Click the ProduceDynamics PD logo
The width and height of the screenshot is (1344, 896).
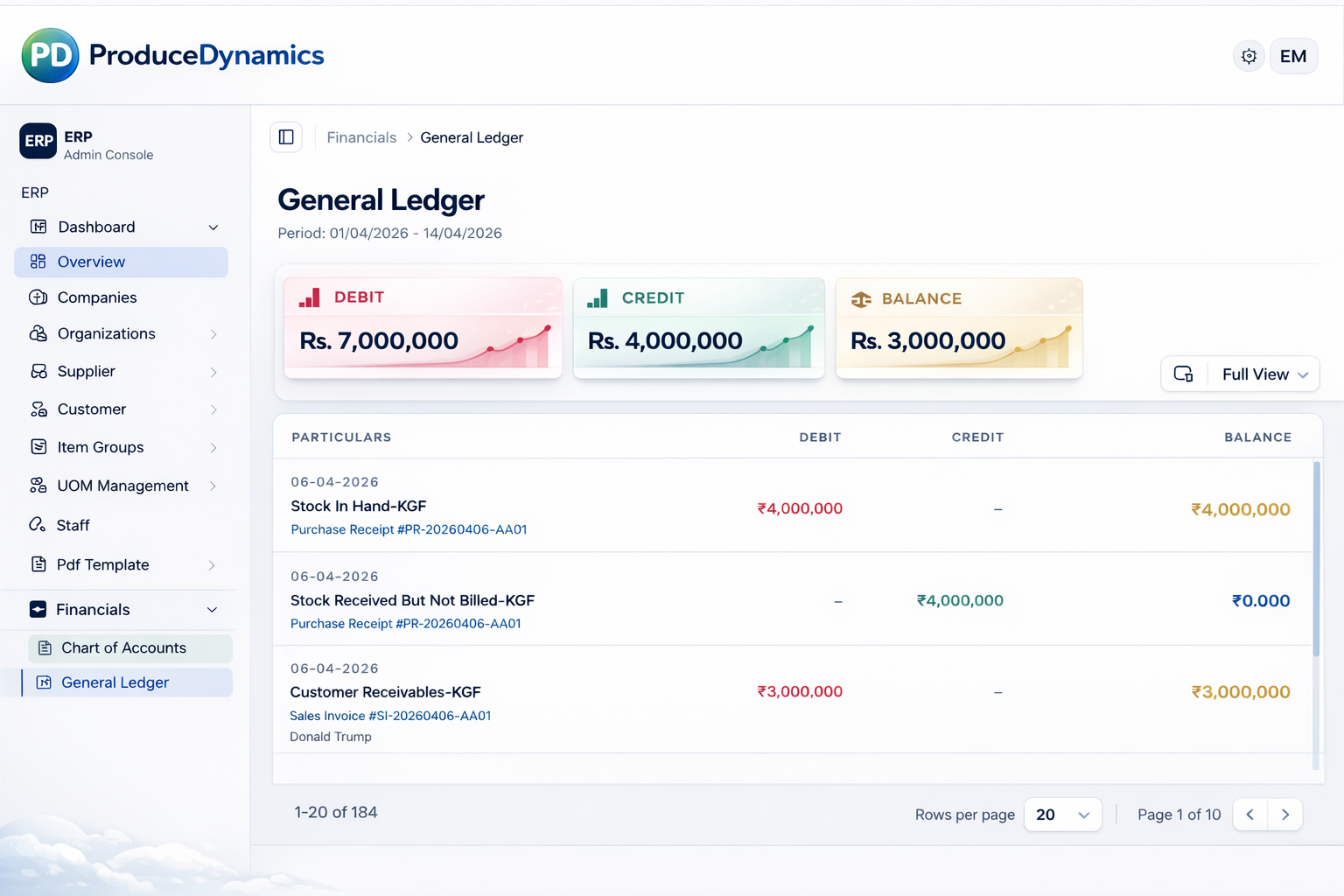click(51, 55)
